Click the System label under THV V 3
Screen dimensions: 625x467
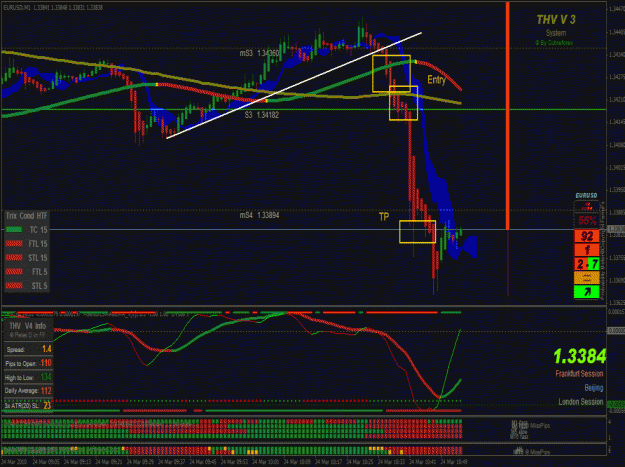coord(556,33)
